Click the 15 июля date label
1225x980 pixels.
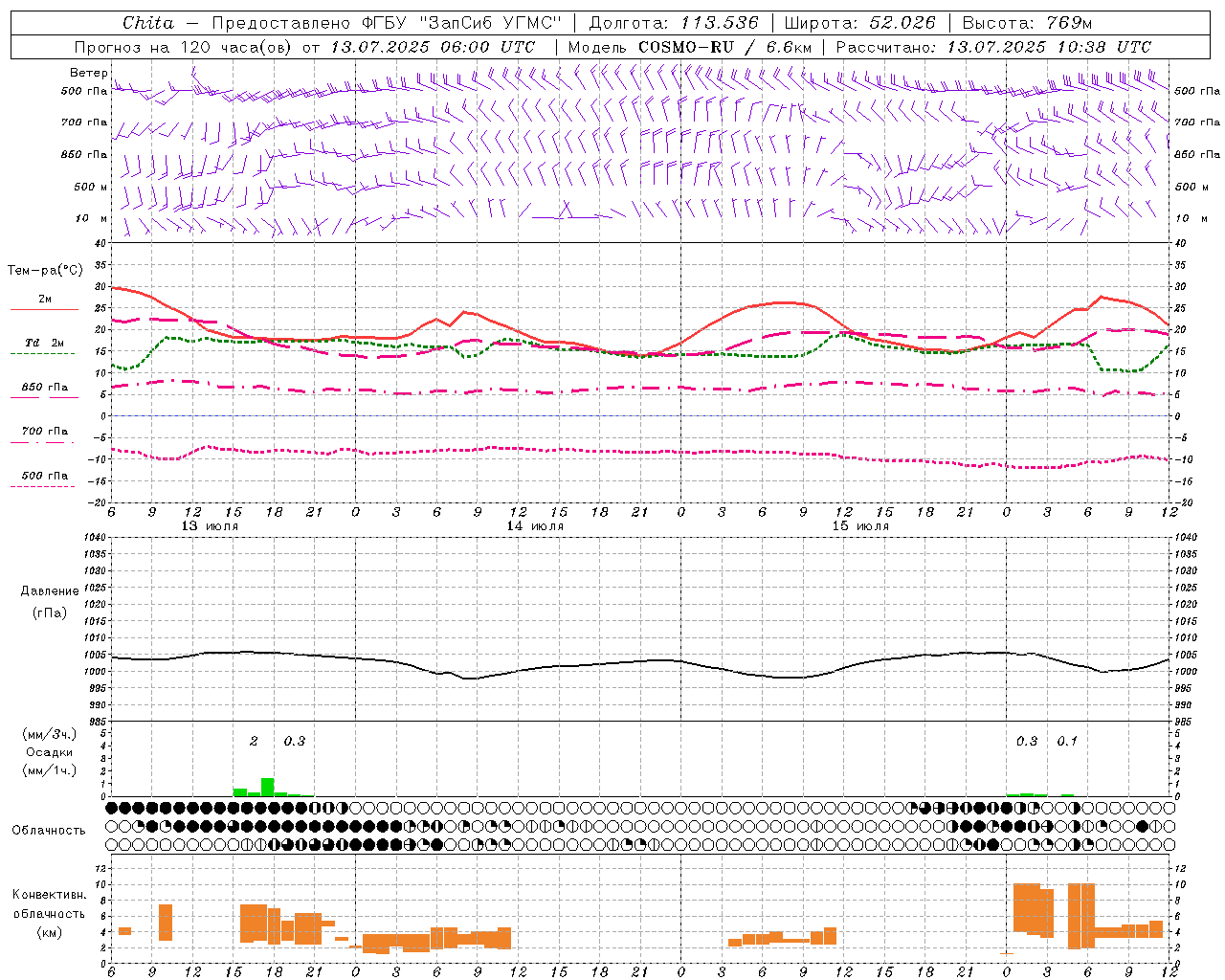pyautogui.click(x=860, y=526)
